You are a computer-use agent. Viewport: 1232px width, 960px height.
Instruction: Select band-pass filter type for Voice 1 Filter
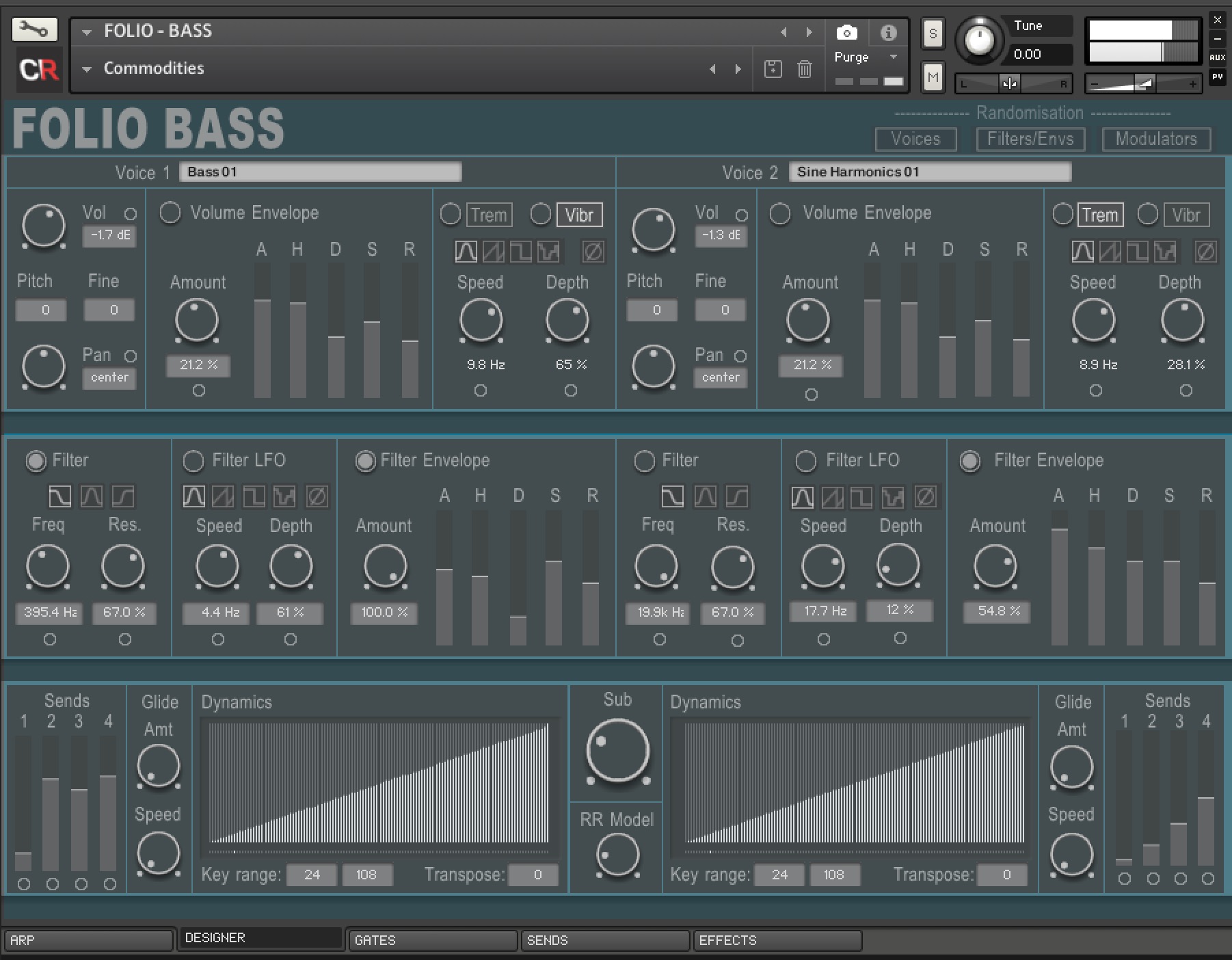click(x=91, y=496)
